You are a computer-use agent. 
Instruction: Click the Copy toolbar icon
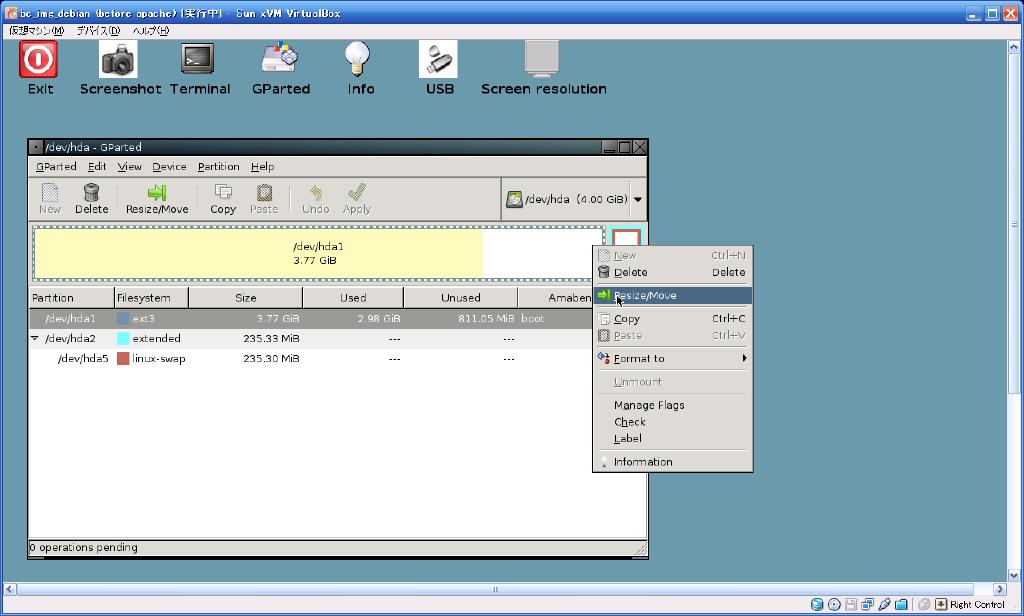click(223, 199)
